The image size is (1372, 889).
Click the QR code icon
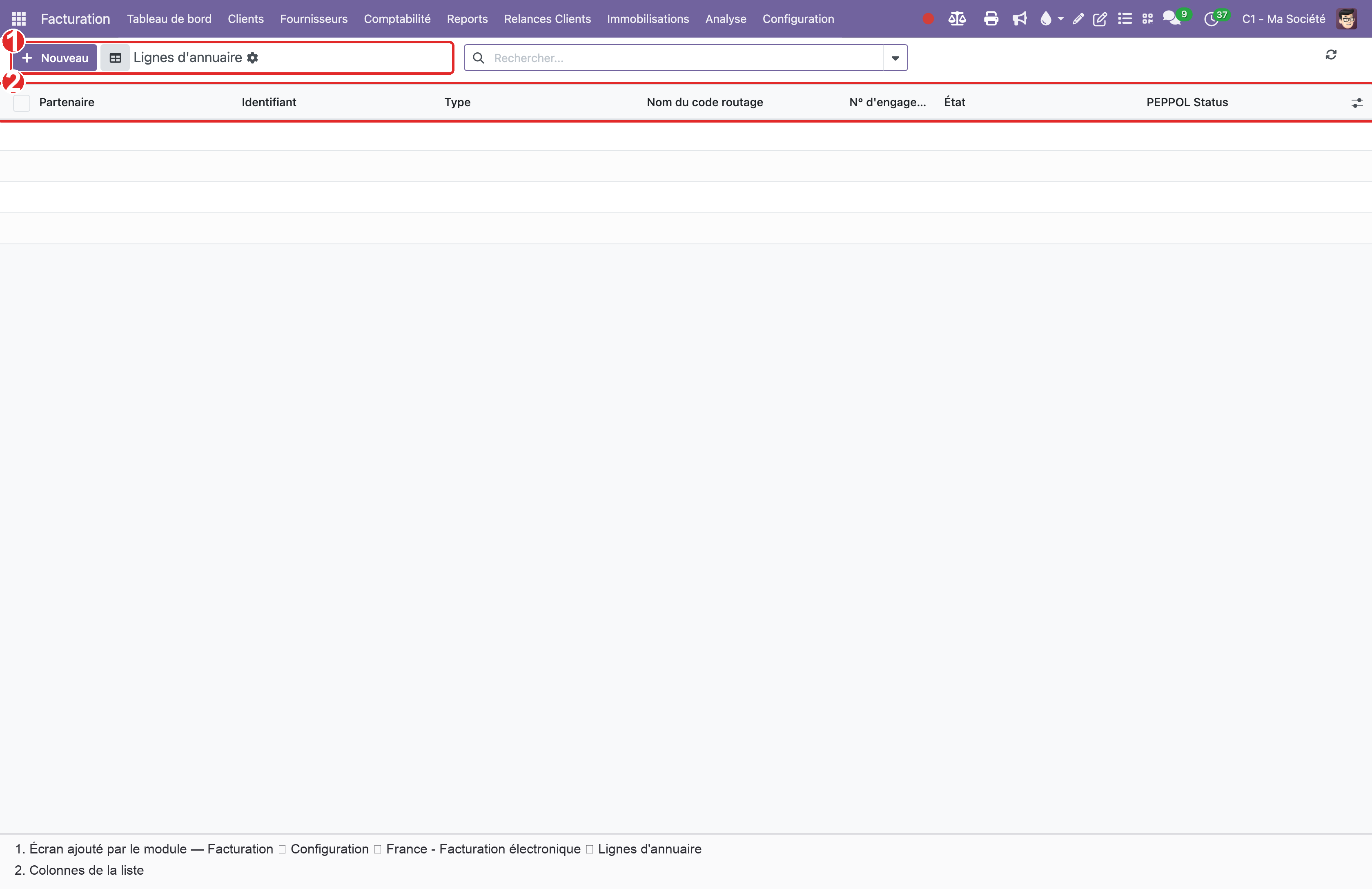[1147, 19]
